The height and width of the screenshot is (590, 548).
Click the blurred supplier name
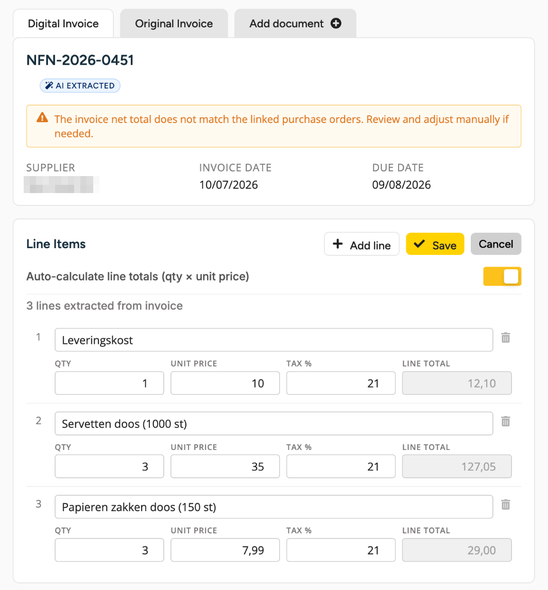[61, 185]
